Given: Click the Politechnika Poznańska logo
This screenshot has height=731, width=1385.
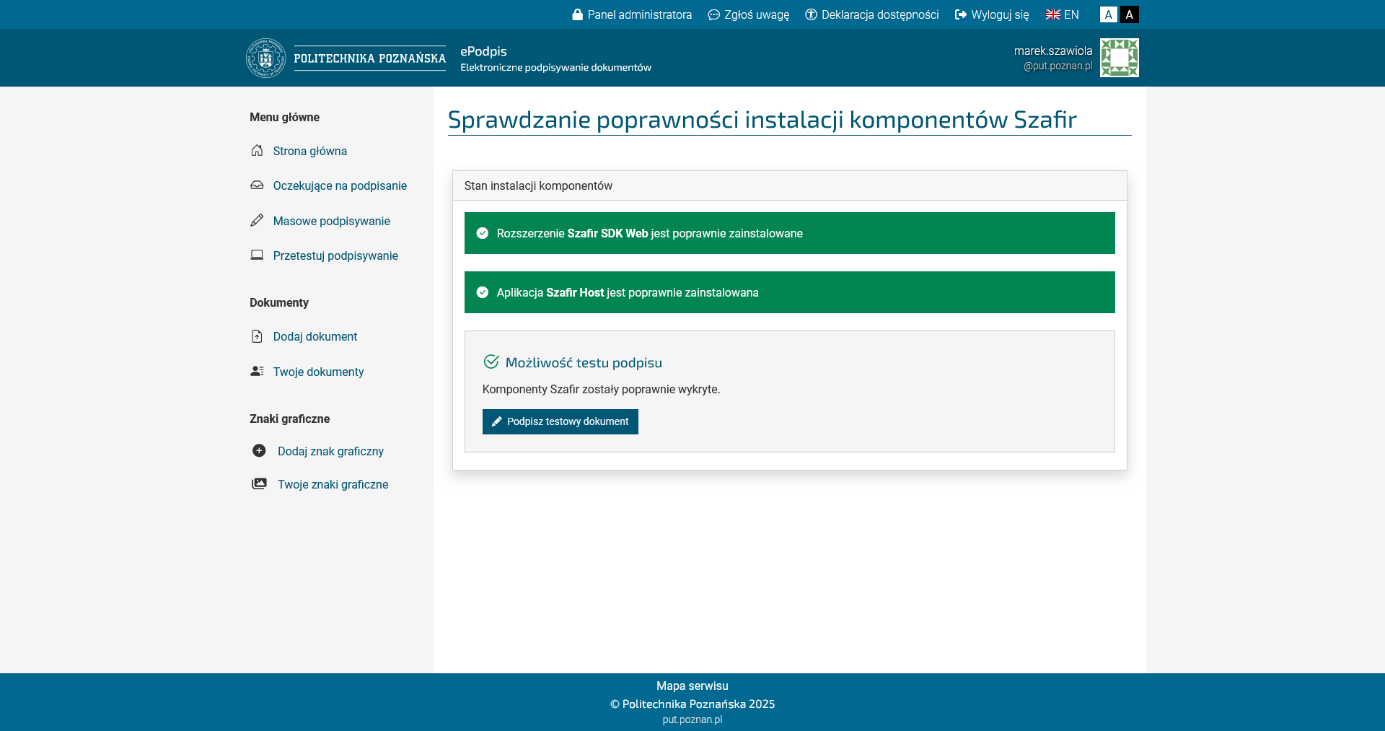Looking at the screenshot, I should (346, 58).
